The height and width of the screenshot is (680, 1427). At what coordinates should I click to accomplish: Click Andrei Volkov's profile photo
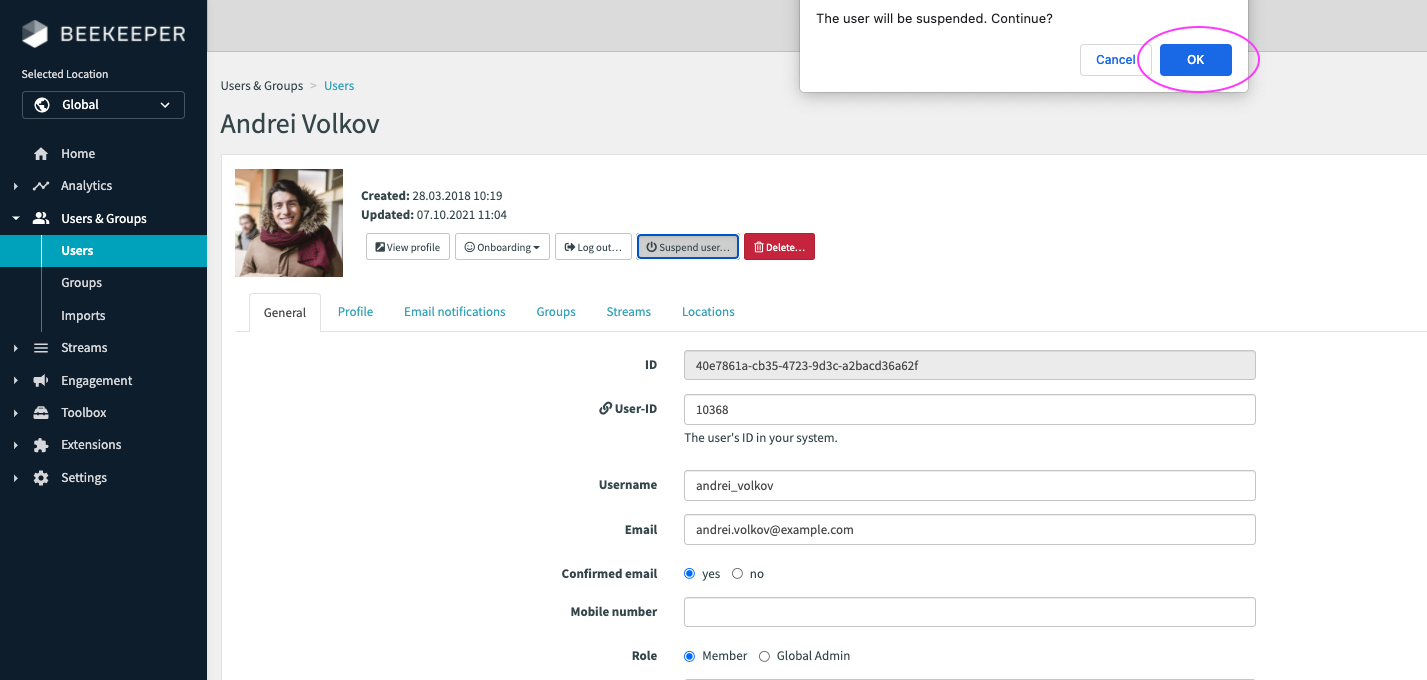click(x=288, y=223)
